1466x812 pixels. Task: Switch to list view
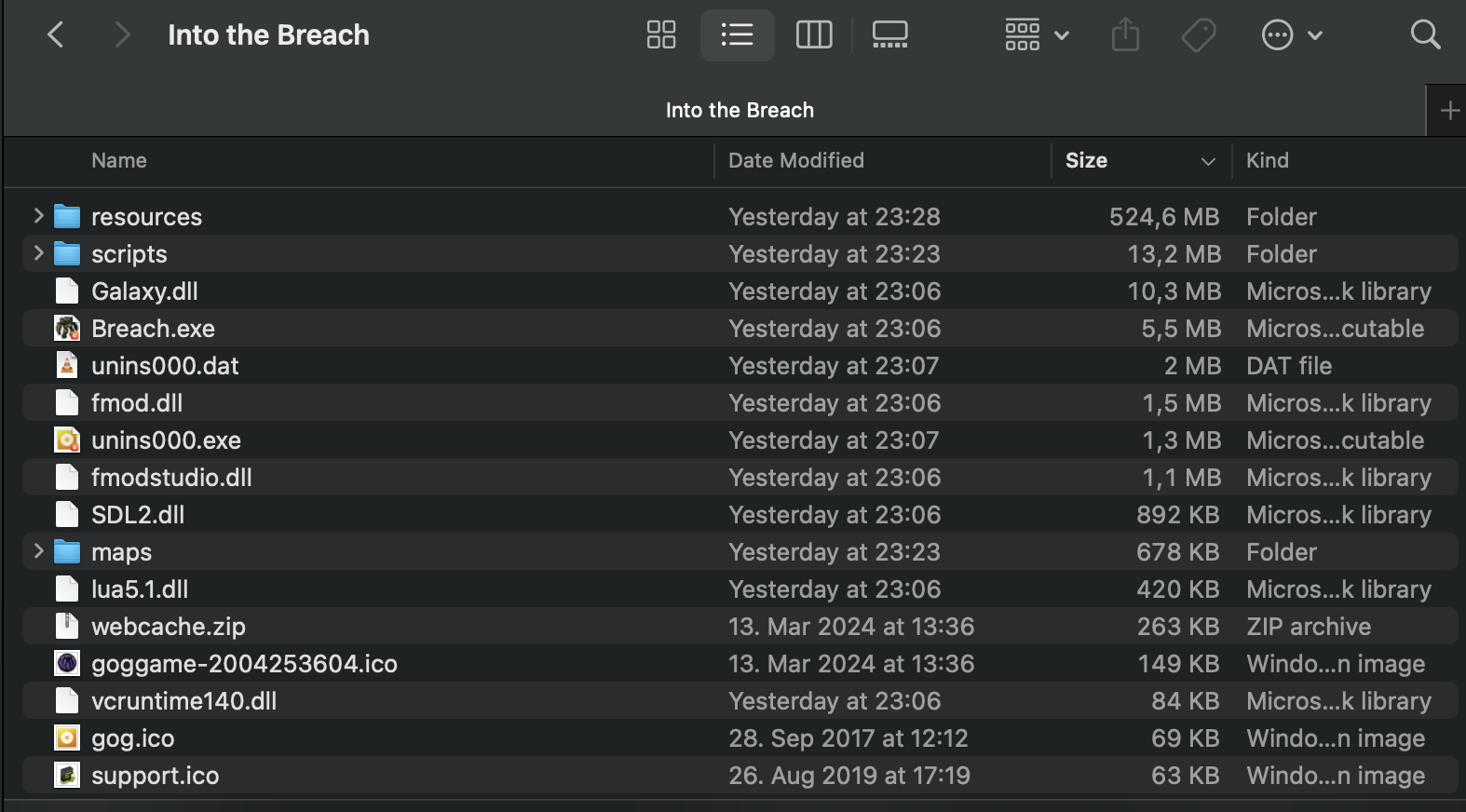(737, 35)
